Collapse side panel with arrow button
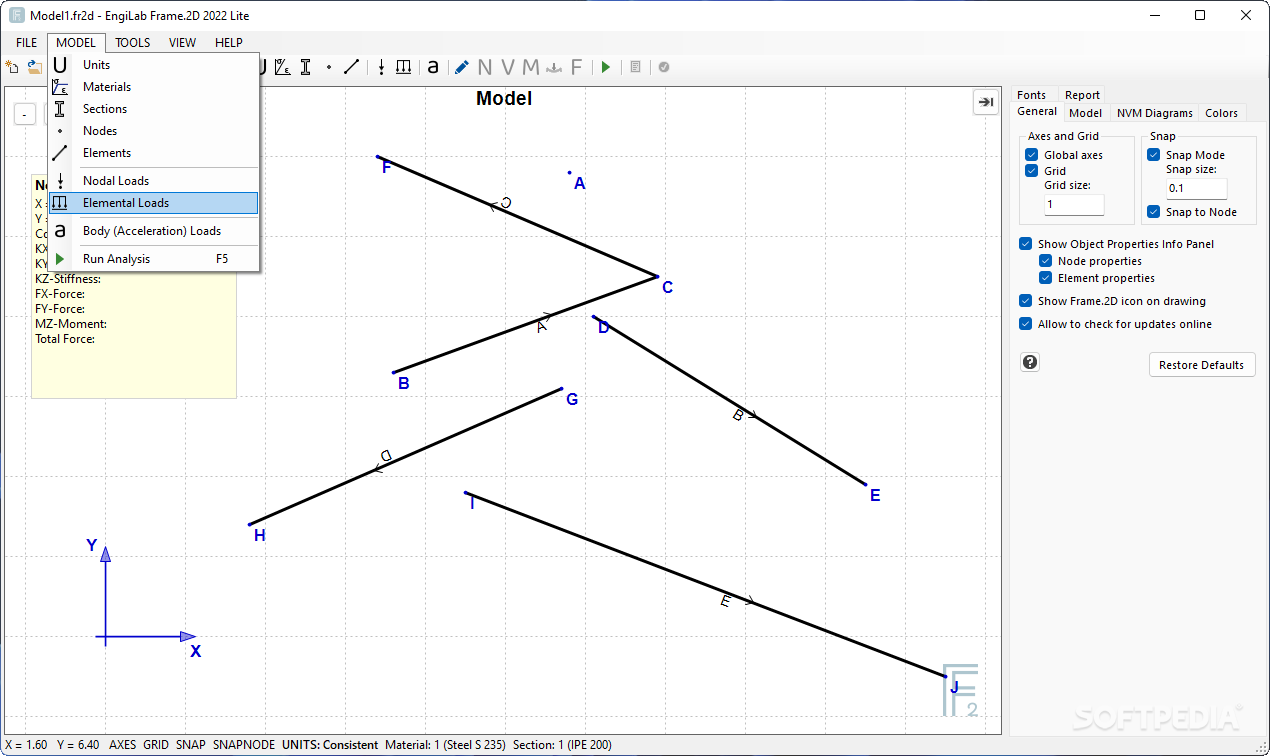This screenshot has width=1270, height=756. coord(986,102)
